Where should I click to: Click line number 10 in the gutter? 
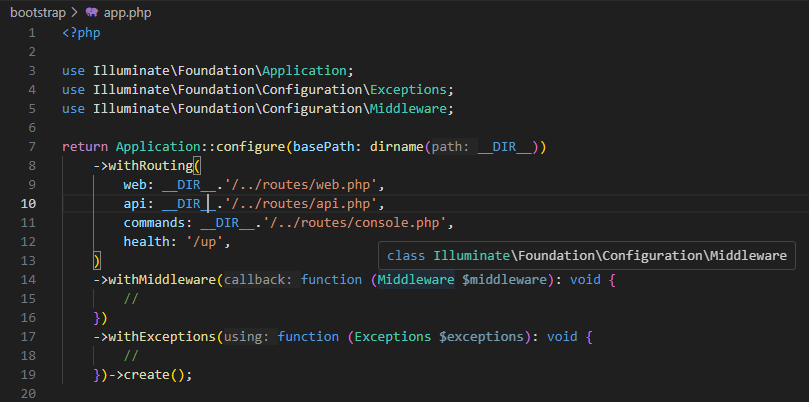tap(28, 204)
